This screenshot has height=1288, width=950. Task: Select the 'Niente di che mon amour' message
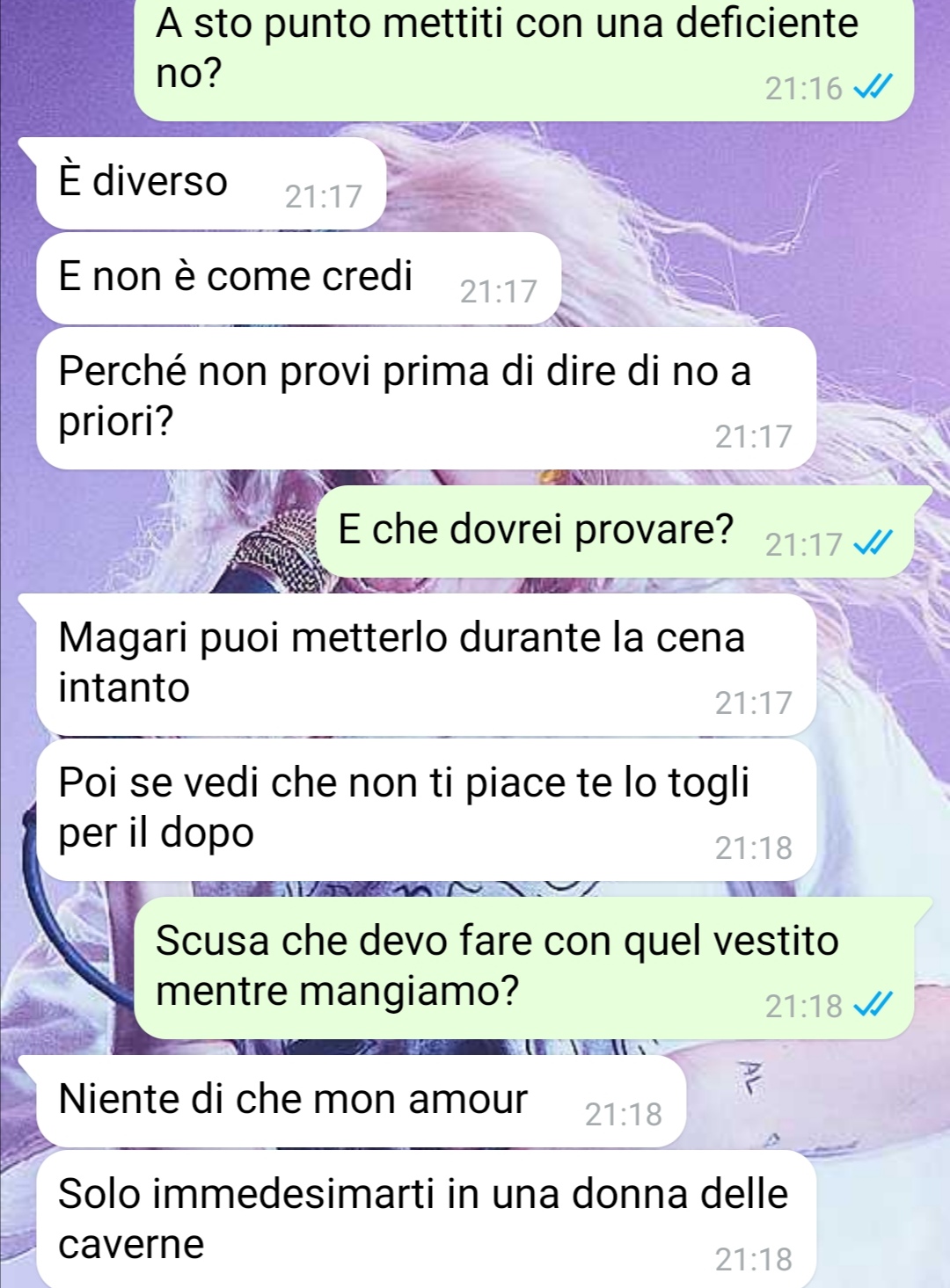[361, 1101]
